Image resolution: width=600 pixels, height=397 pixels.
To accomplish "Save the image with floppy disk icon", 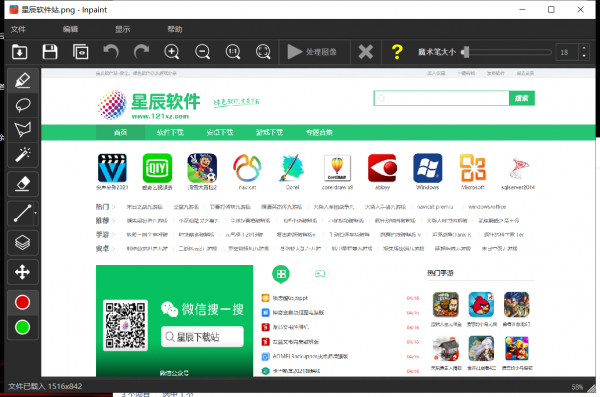I will (50, 52).
